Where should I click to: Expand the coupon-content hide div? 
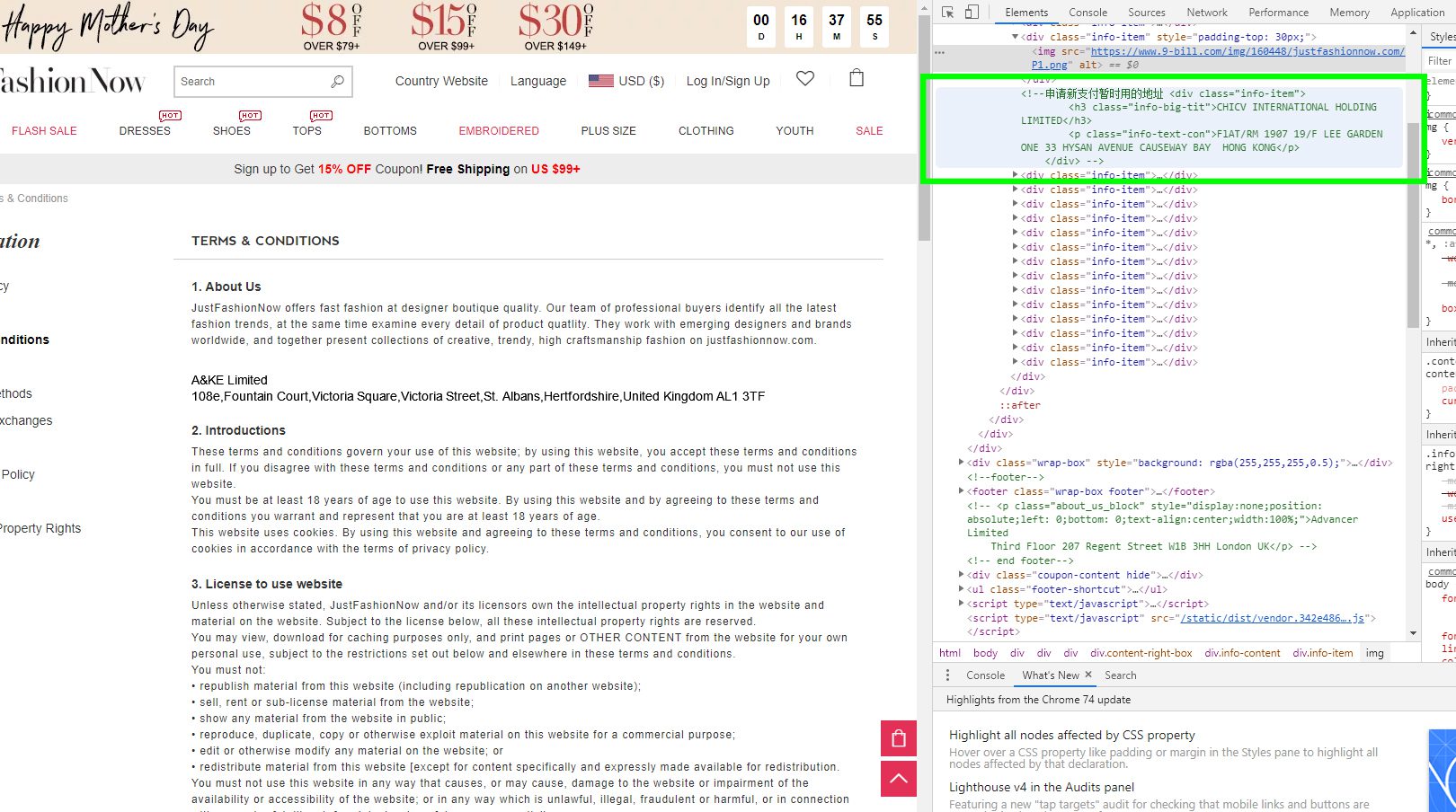coord(961,575)
